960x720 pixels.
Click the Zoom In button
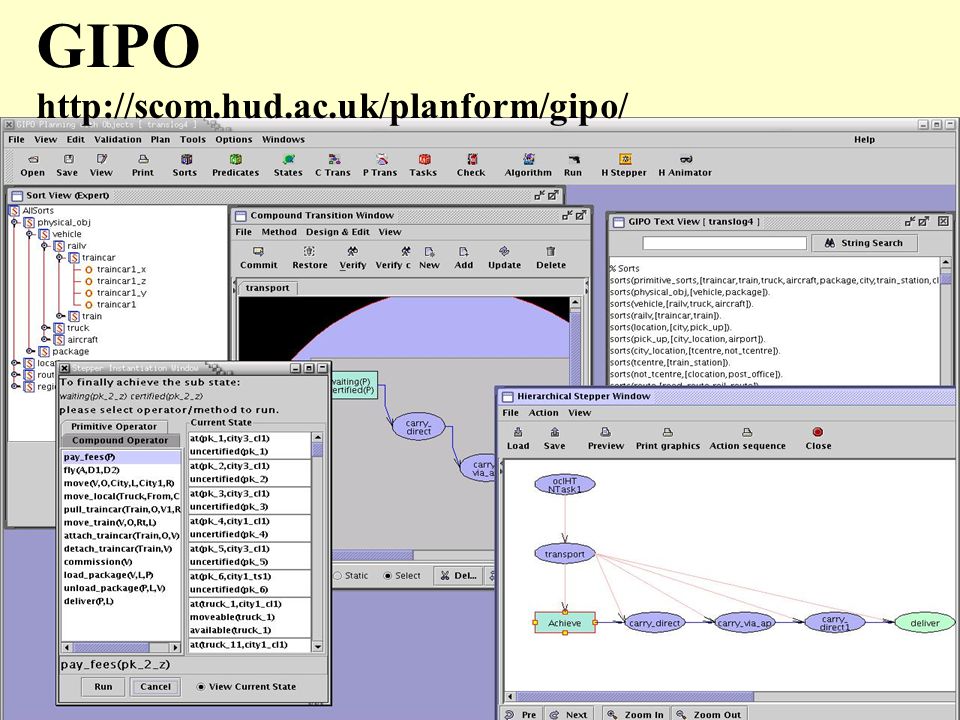point(636,714)
